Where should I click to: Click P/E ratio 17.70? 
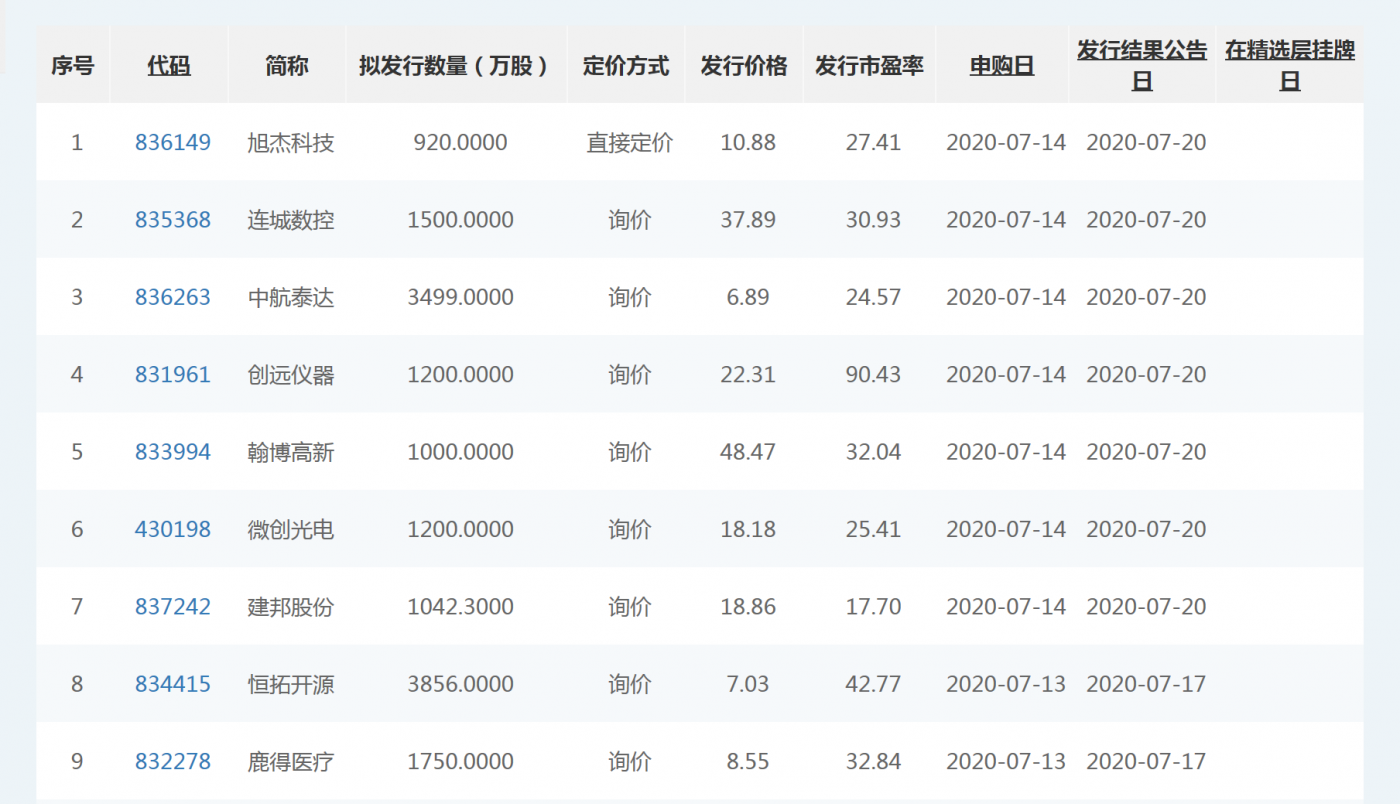click(x=873, y=607)
